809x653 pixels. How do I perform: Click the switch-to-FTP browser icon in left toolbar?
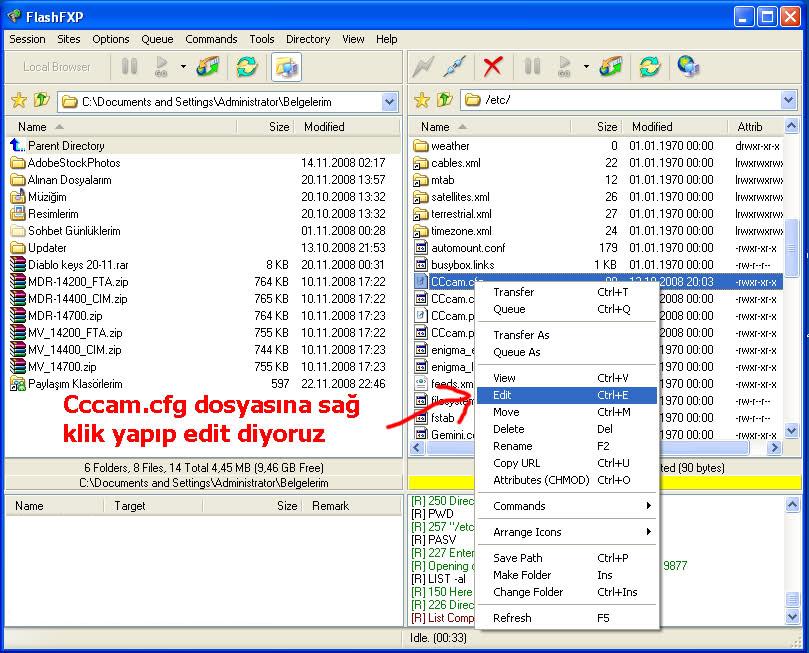(x=286, y=67)
